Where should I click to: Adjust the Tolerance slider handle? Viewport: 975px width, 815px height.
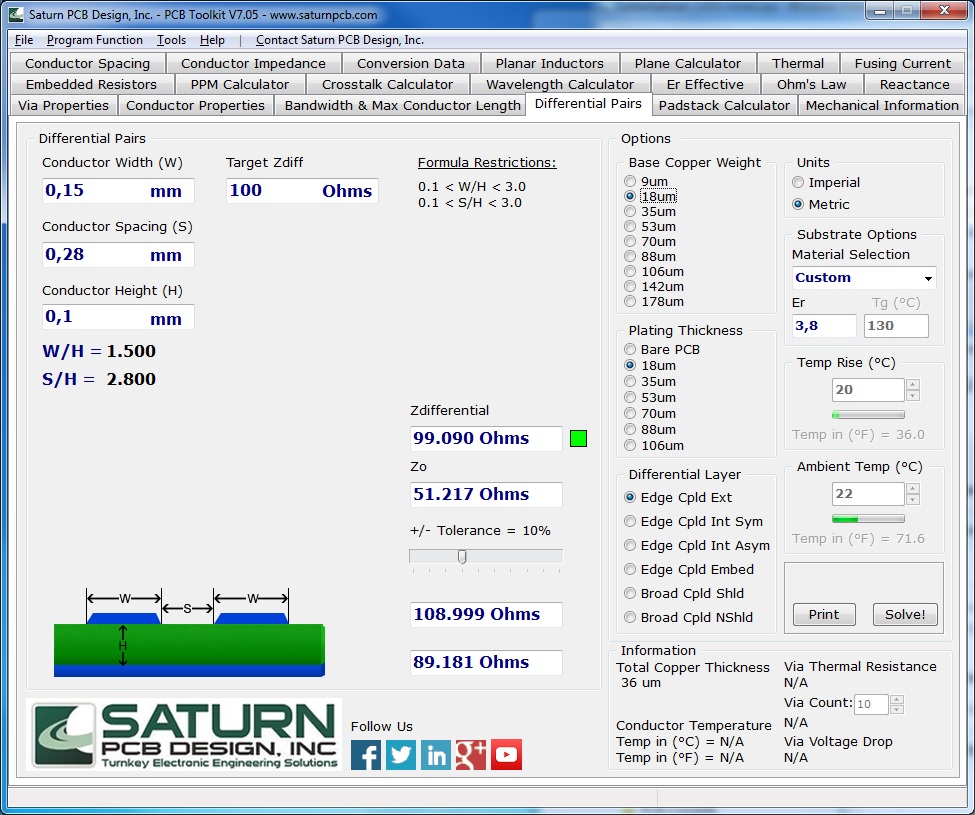[462, 556]
